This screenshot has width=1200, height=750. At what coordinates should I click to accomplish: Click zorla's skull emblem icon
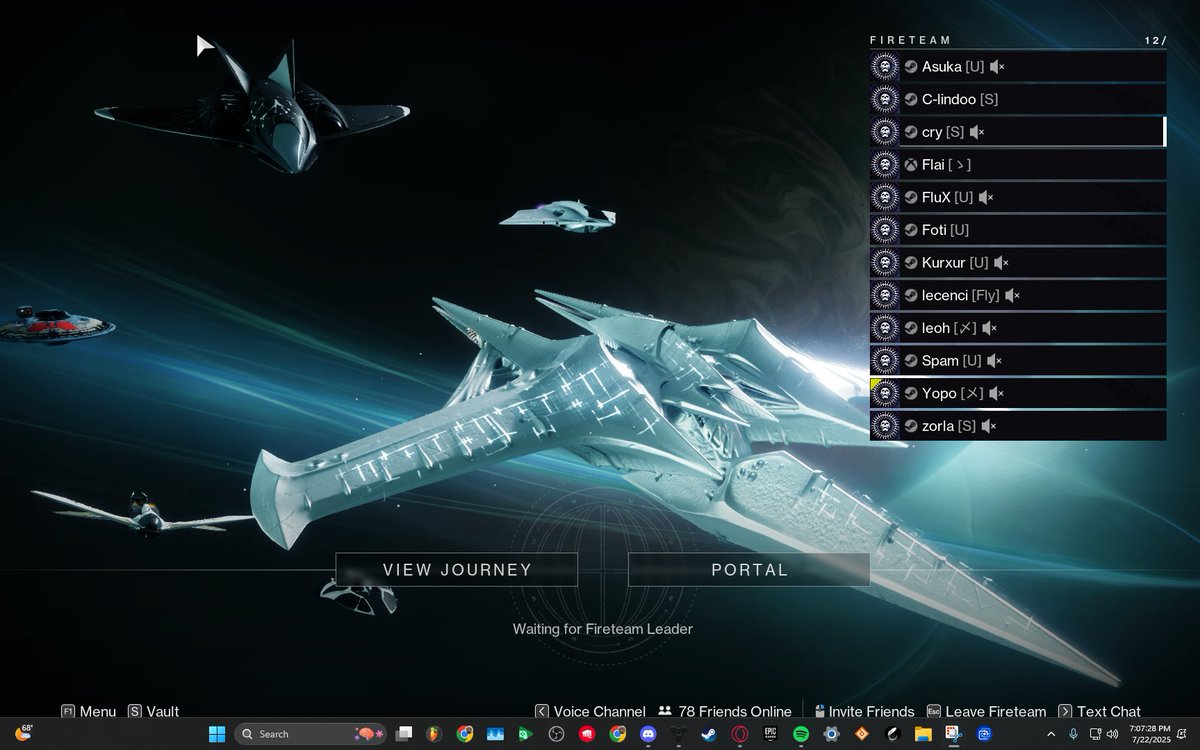tap(883, 426)
